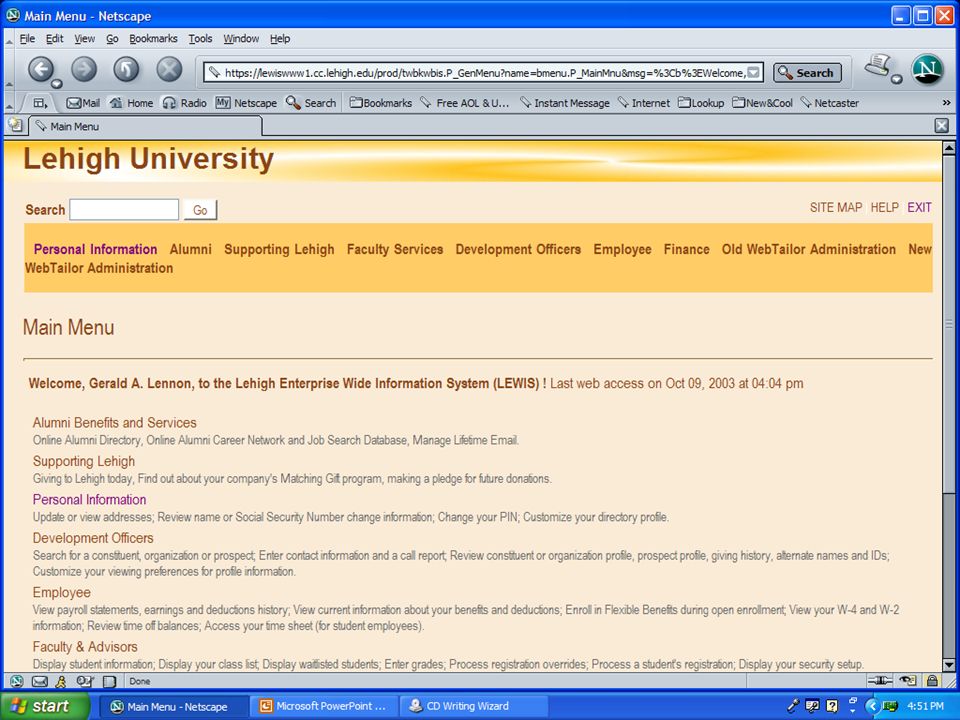Expand the URL history dropdown arrow
The width and height of the screenshot is (960, 720).
click(754, 73)
